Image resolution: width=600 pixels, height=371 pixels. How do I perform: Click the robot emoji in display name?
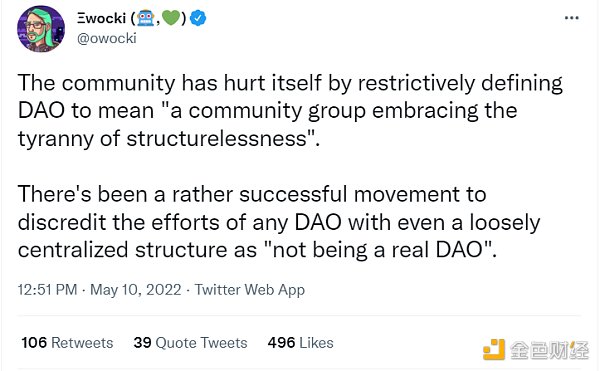[145, 18]
